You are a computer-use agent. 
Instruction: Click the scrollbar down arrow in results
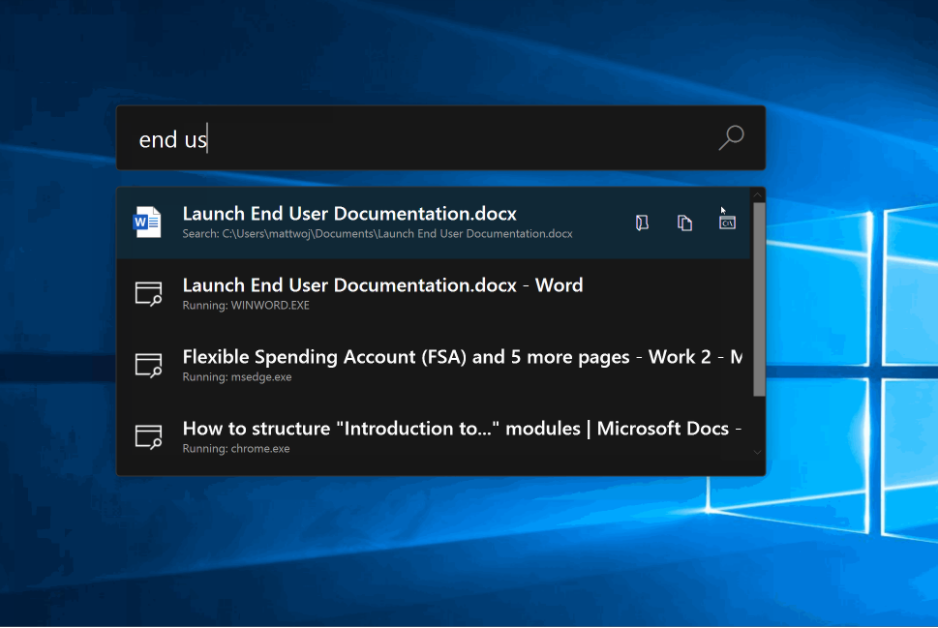pos(758,453)
